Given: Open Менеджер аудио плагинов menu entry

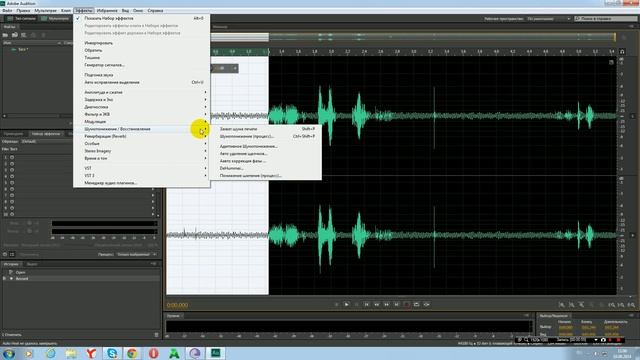Looking at the screenshot, I should coord(141,183).
